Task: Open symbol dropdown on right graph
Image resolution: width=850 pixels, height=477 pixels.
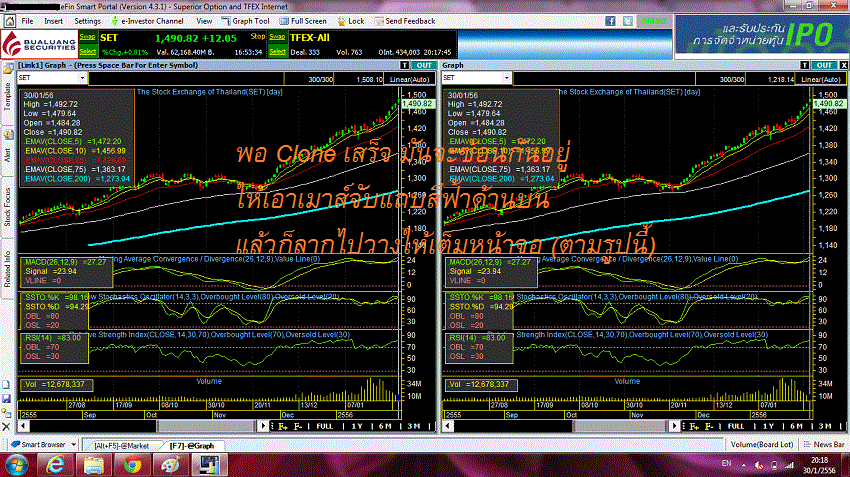Action: coord(507,78)
